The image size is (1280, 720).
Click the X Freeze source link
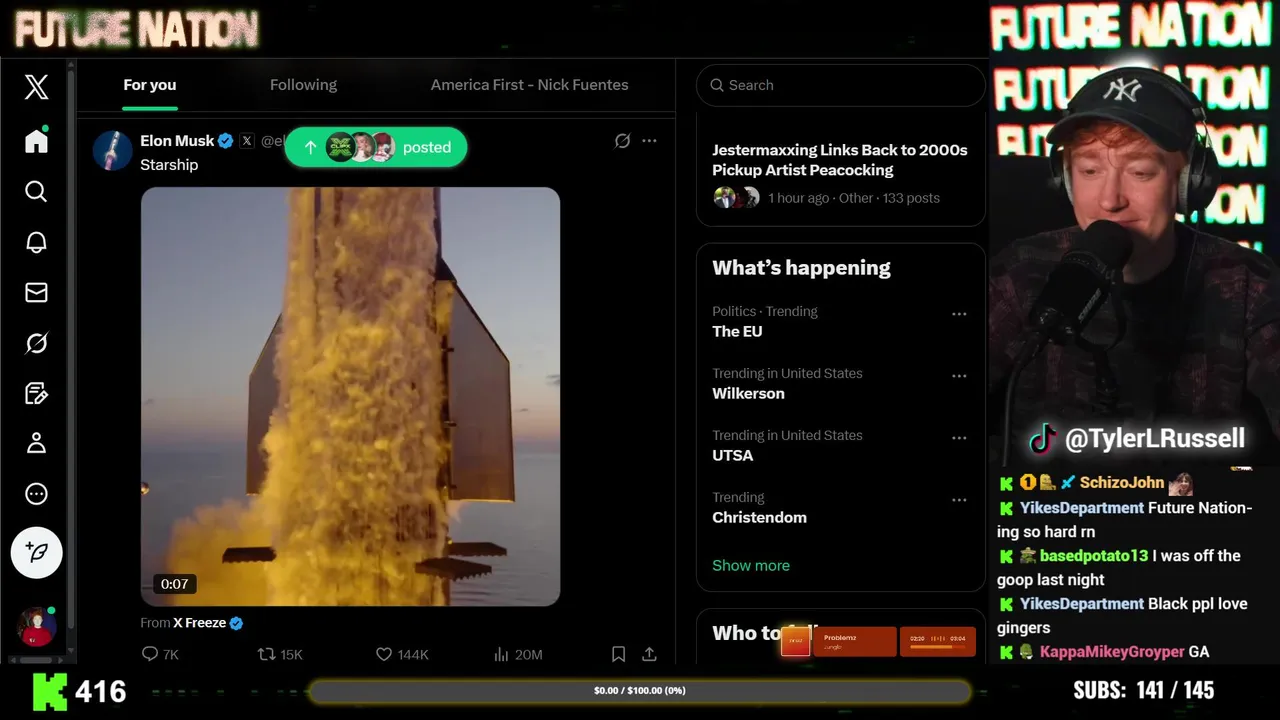click(199, 623)
